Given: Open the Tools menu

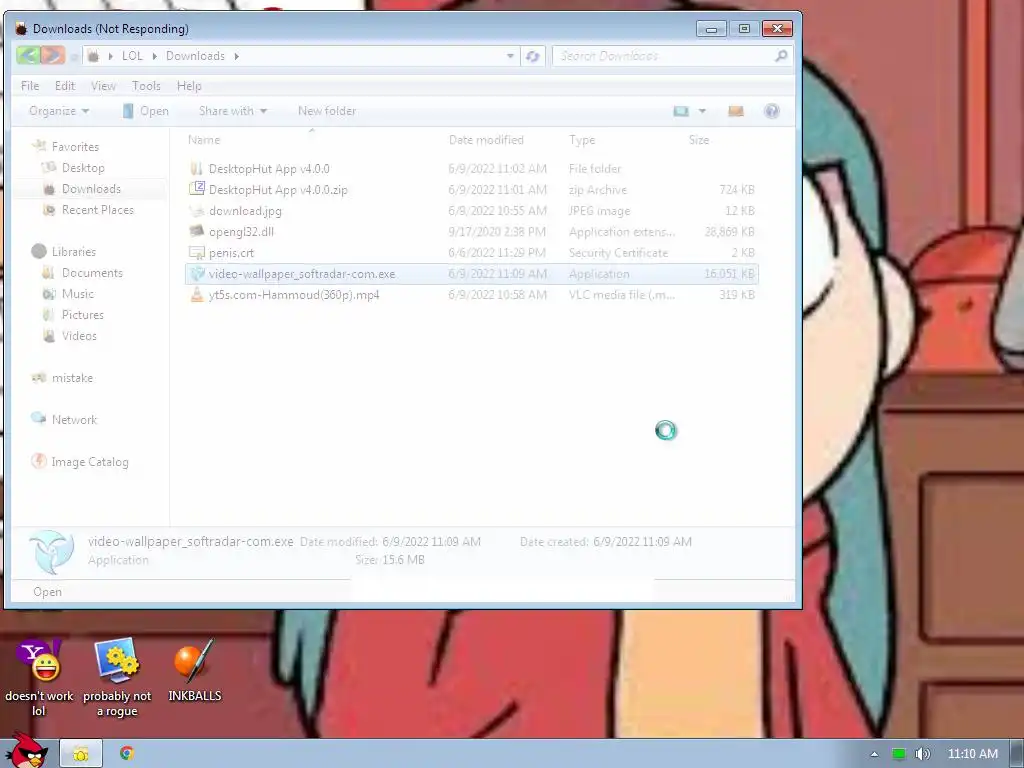Looking at the screenshot, I should (x=146, y=86).
